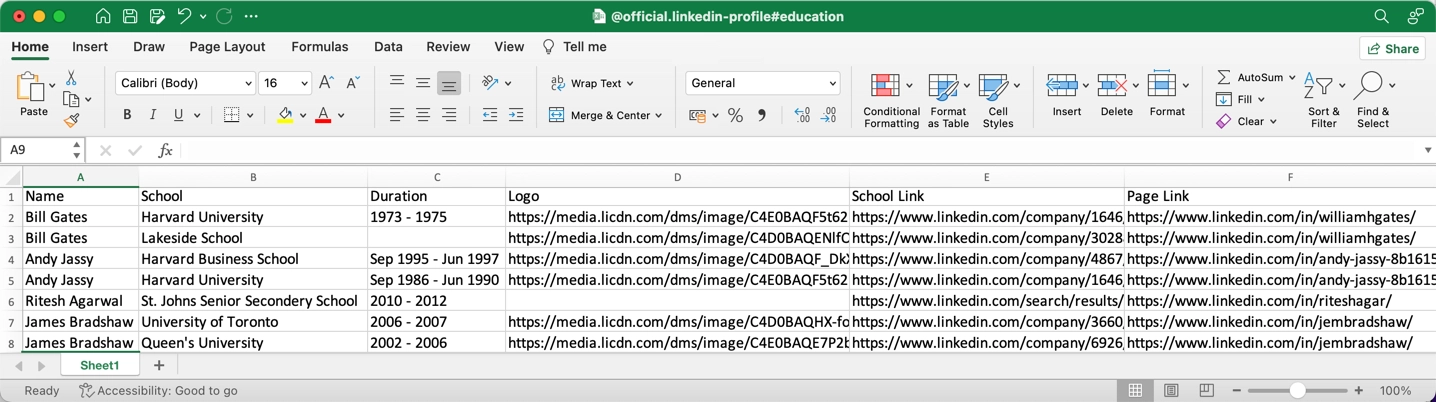Open the search magnifier in title bar
Screen dimensions: 1436x402
[1381, 16]
